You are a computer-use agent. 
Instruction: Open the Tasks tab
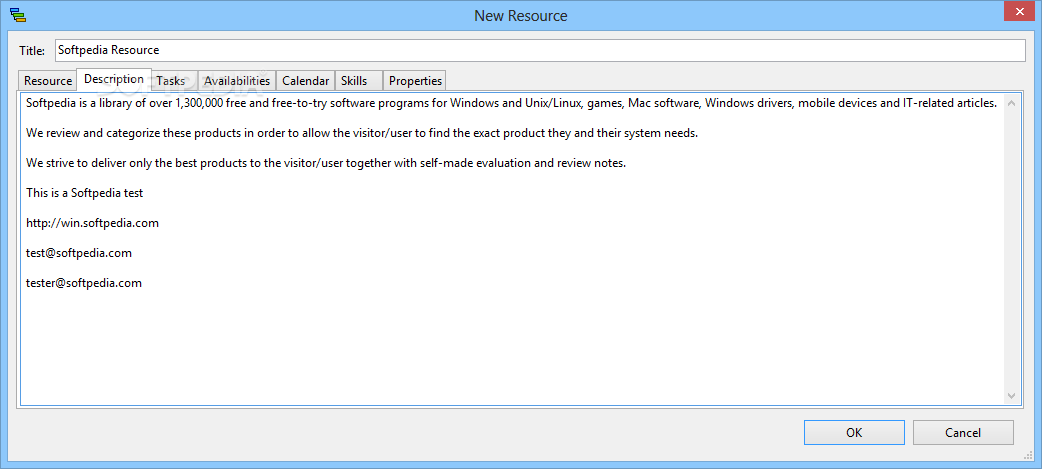(174, 80)
